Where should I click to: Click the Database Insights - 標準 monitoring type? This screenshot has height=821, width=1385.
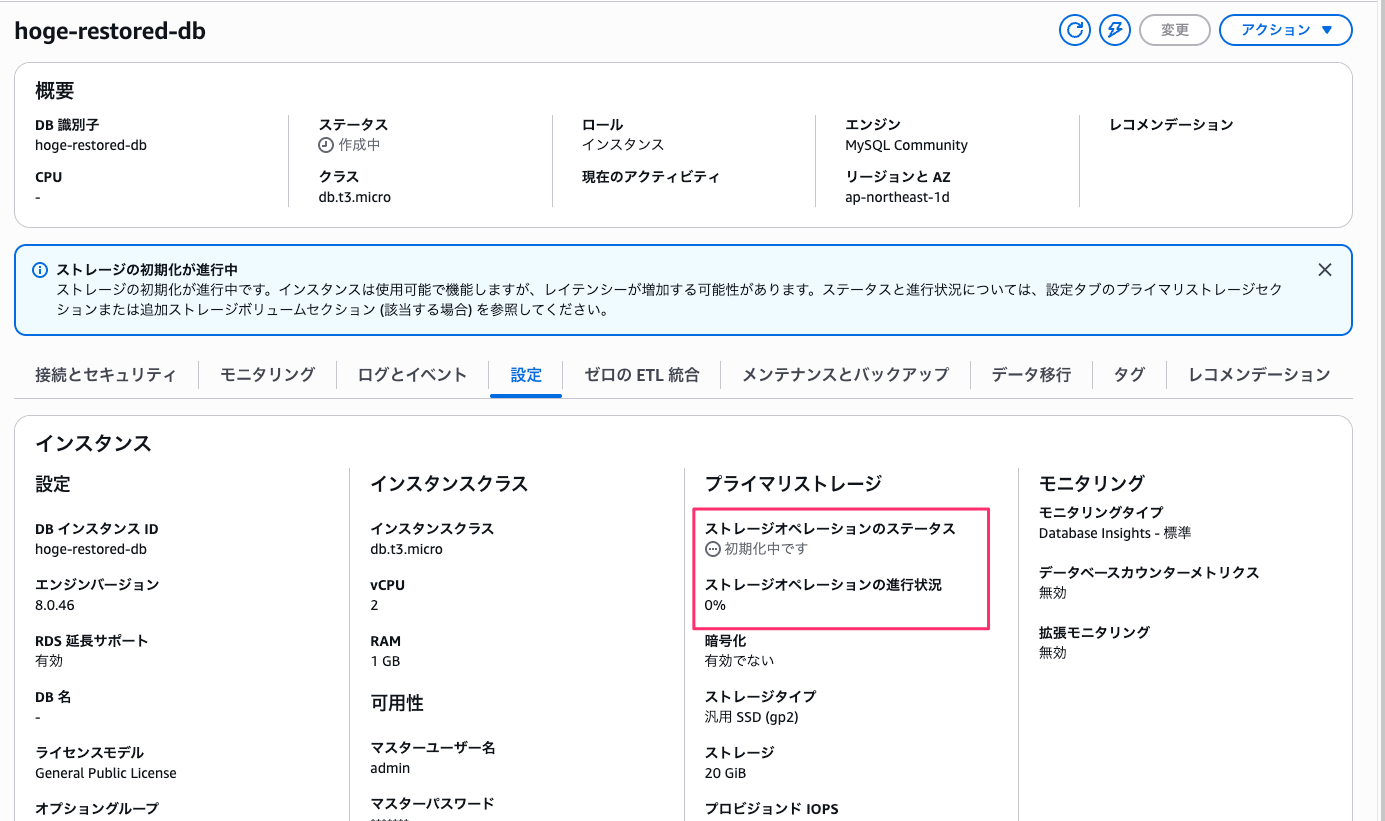[1115, 533]
